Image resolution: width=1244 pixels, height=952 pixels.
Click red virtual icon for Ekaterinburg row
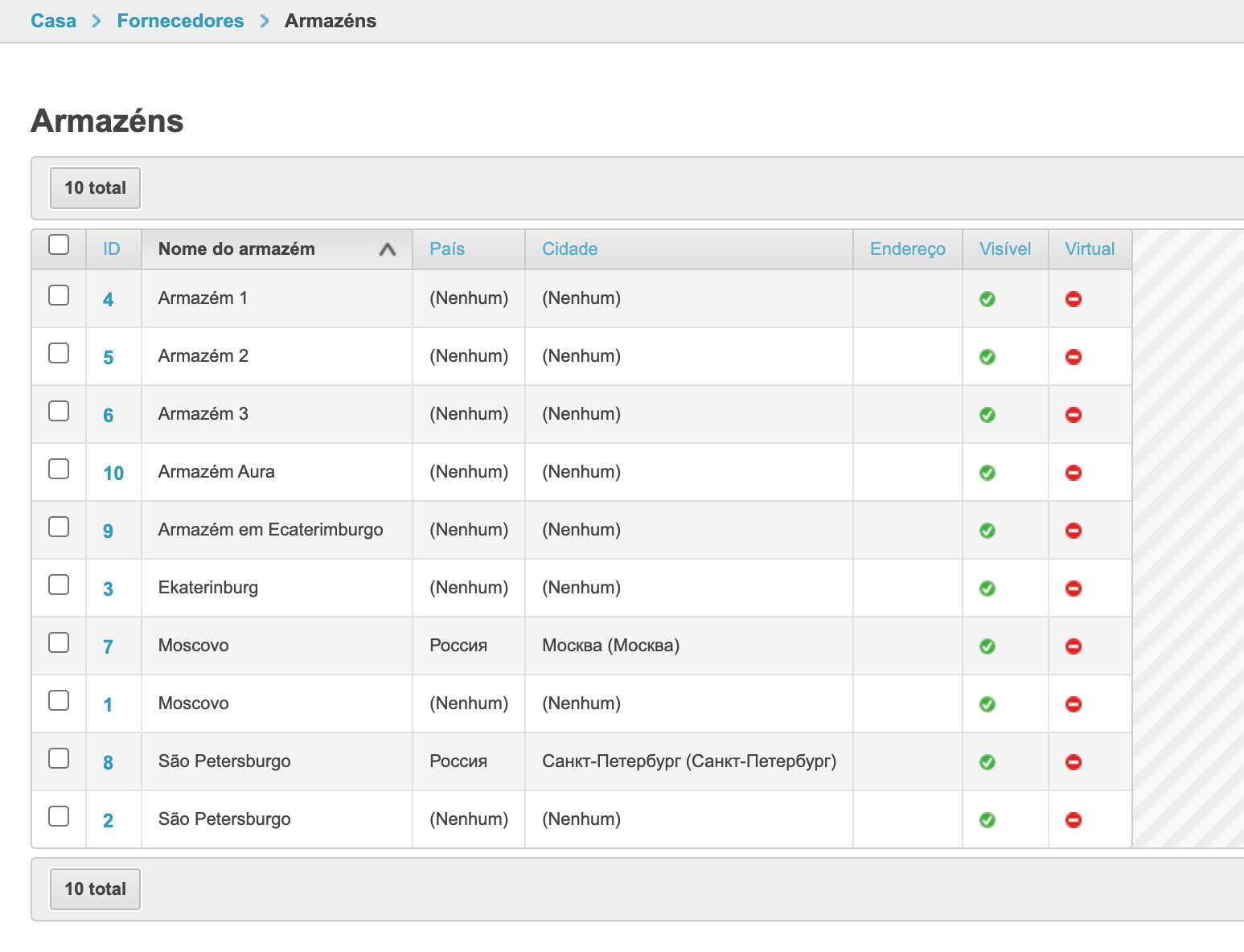tap(1074, 589)
